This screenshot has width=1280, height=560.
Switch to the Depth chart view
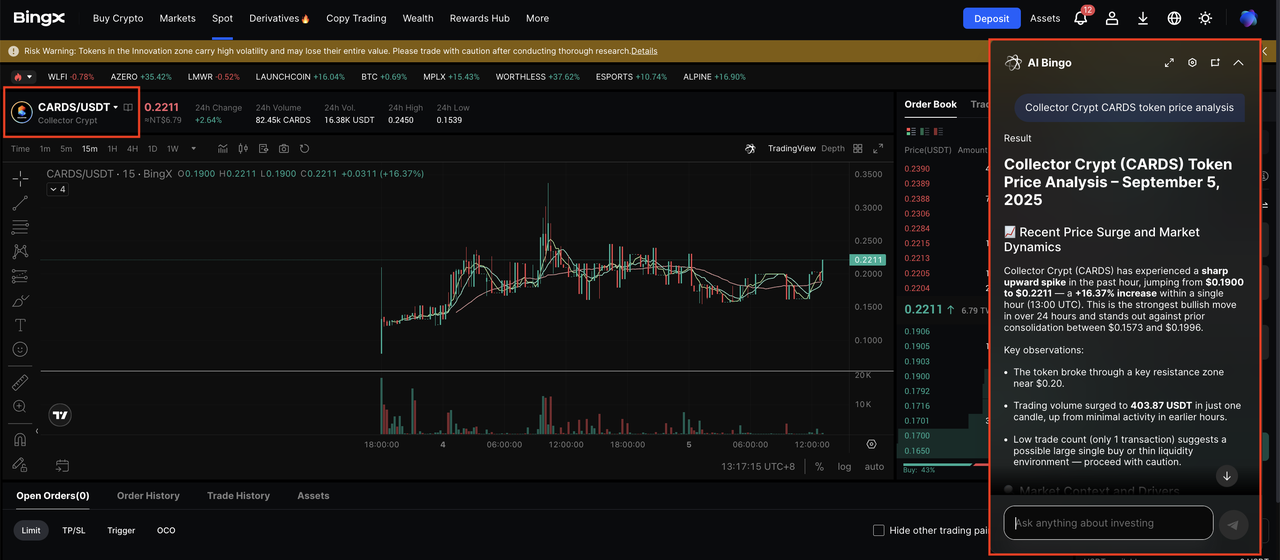833,149
